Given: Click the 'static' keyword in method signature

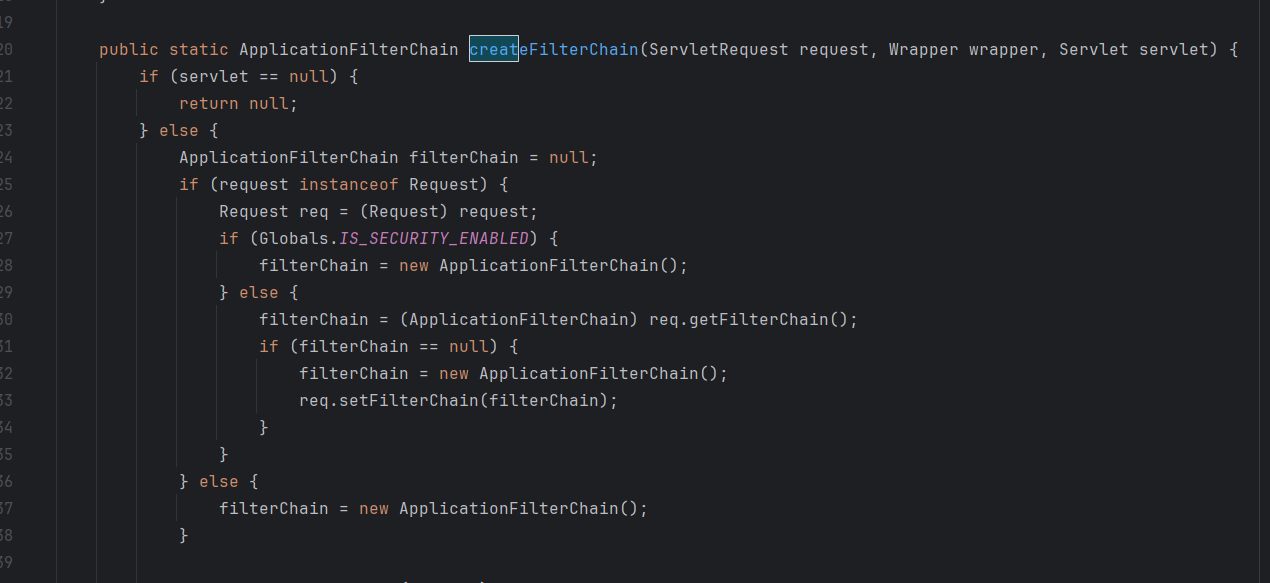Looking at the screenshot, I should click(198, 49).
